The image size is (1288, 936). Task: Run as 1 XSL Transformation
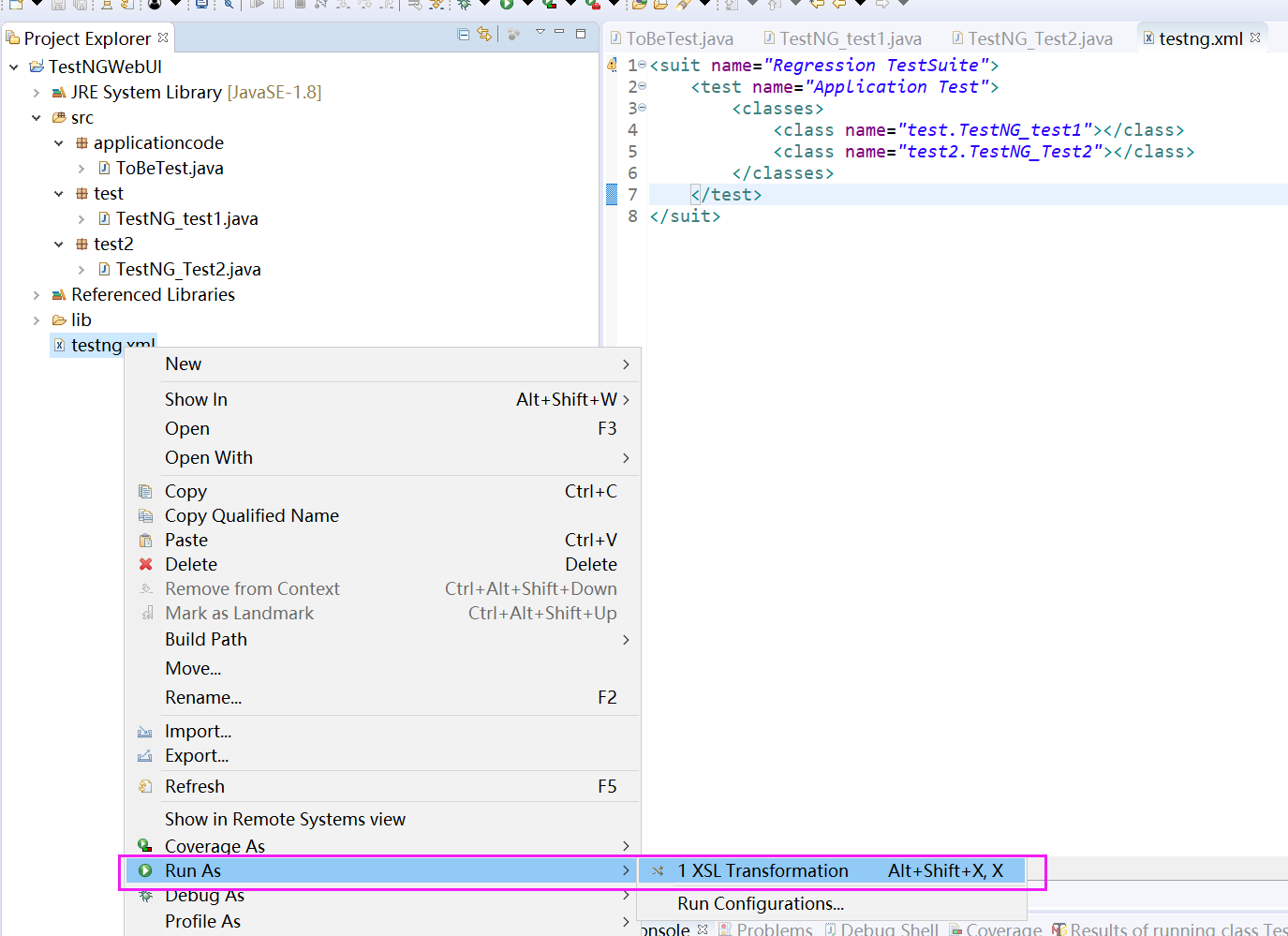[832, 871]
